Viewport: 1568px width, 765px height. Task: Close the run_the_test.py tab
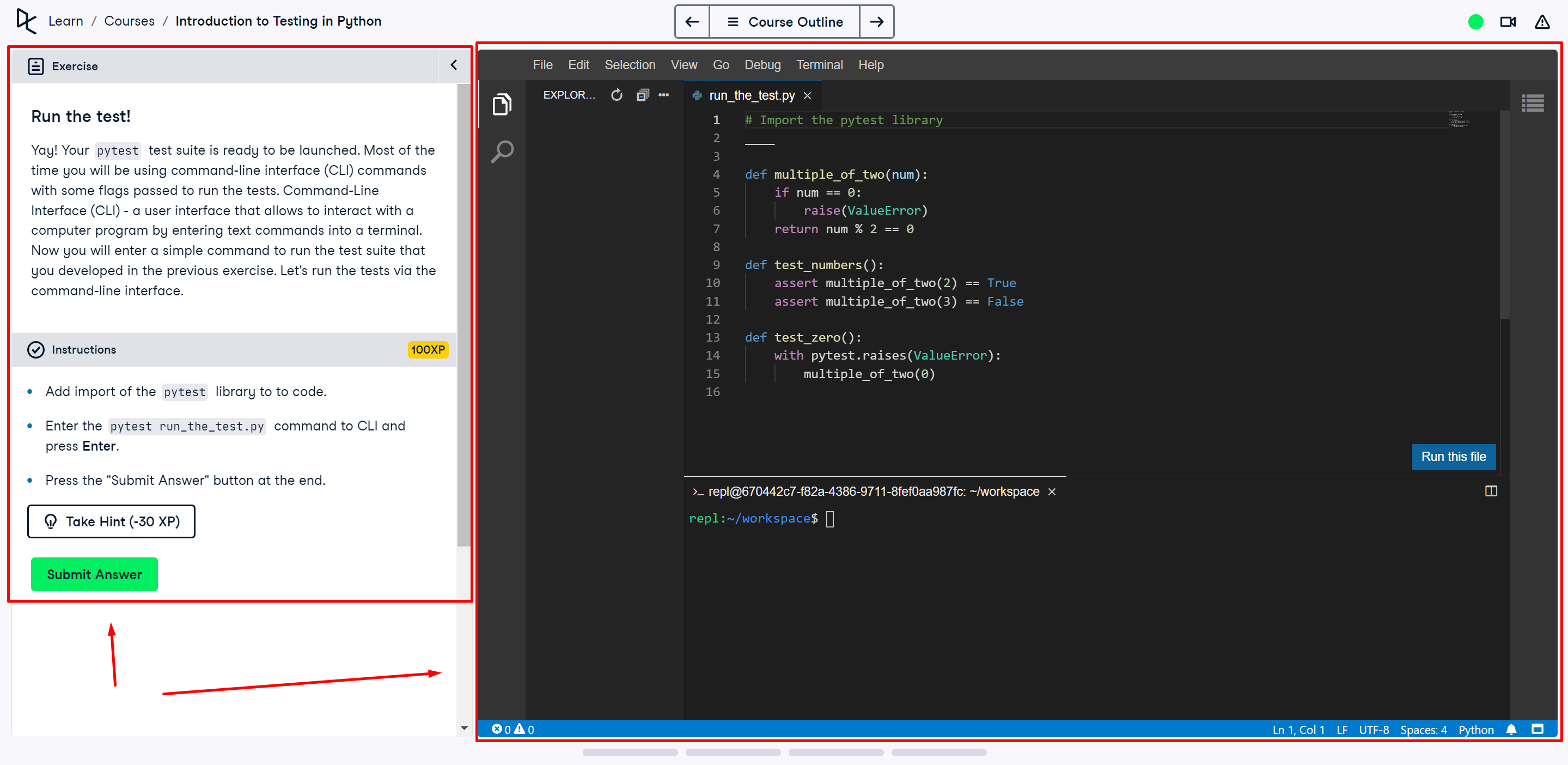point(807,96)
